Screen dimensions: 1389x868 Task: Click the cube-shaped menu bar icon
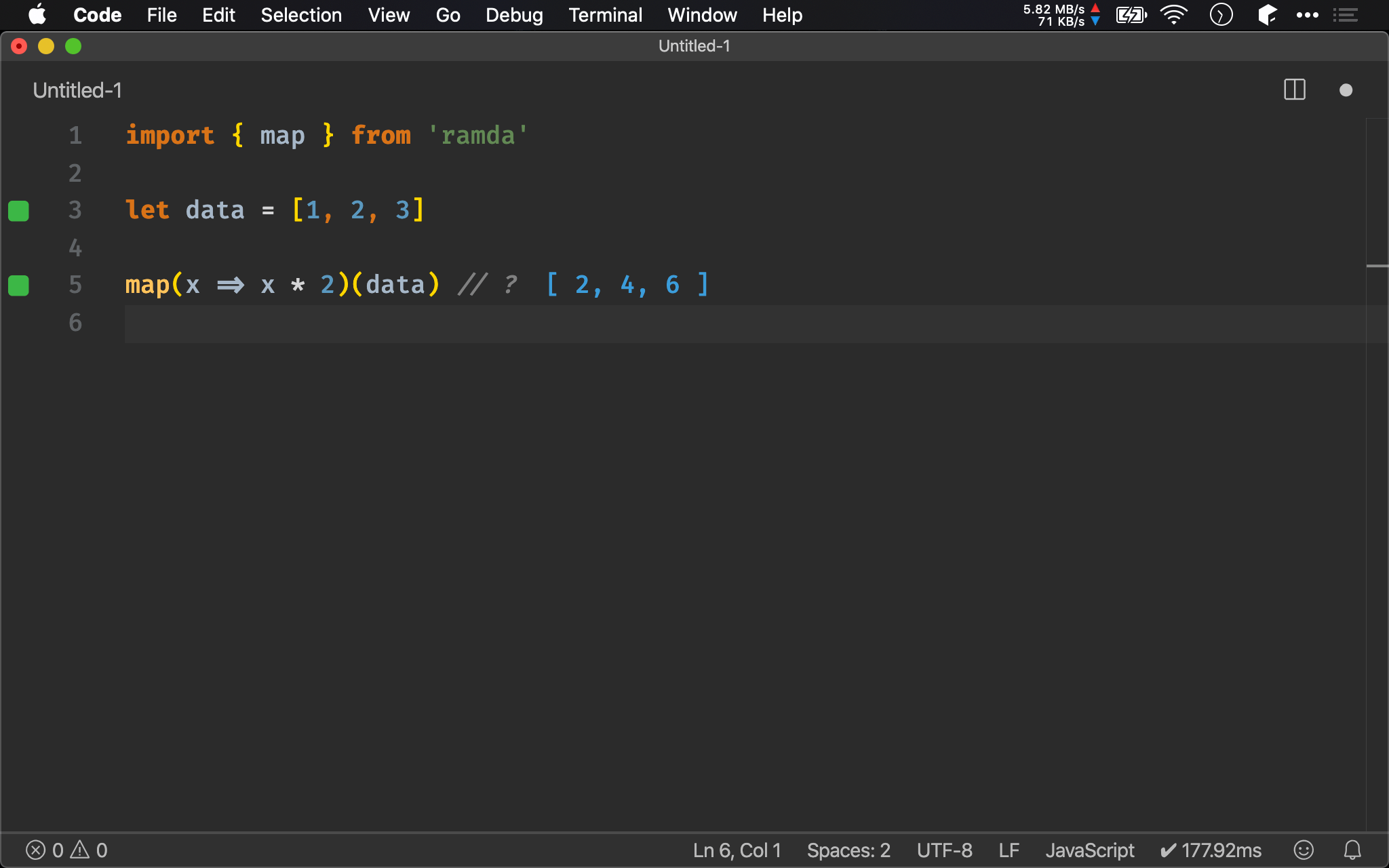1267,15
